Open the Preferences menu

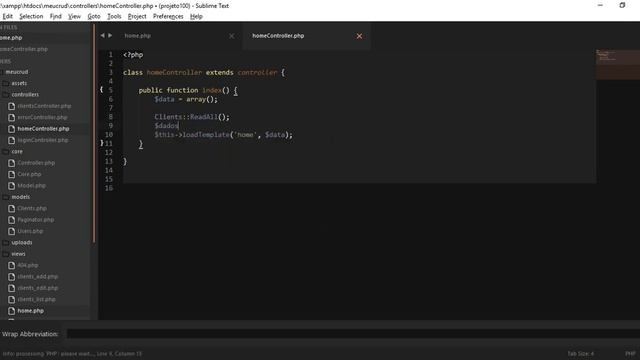[x=168, y=16]
